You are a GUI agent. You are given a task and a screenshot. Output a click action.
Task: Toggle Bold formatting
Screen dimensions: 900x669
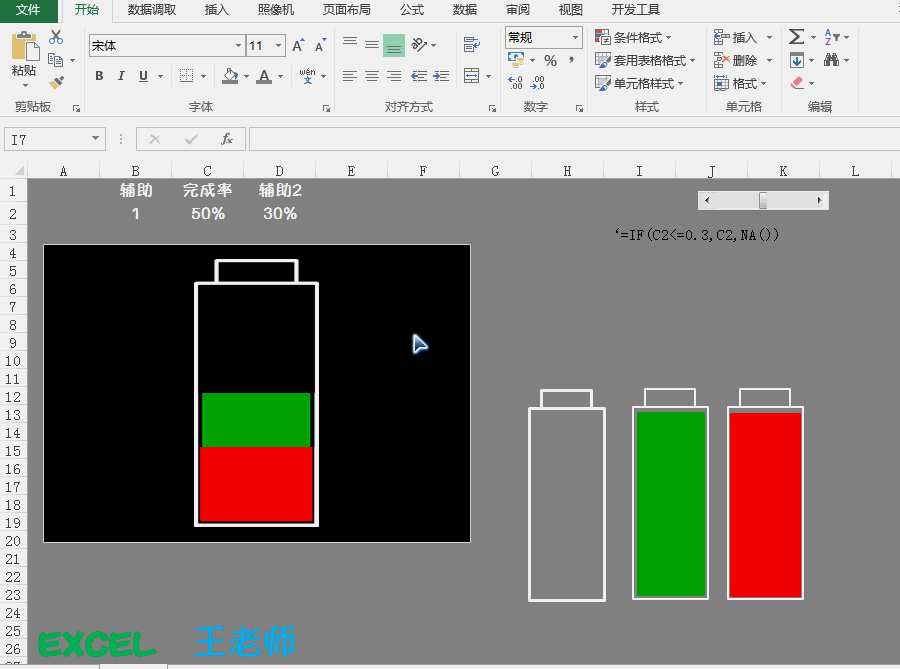point(99,76)
